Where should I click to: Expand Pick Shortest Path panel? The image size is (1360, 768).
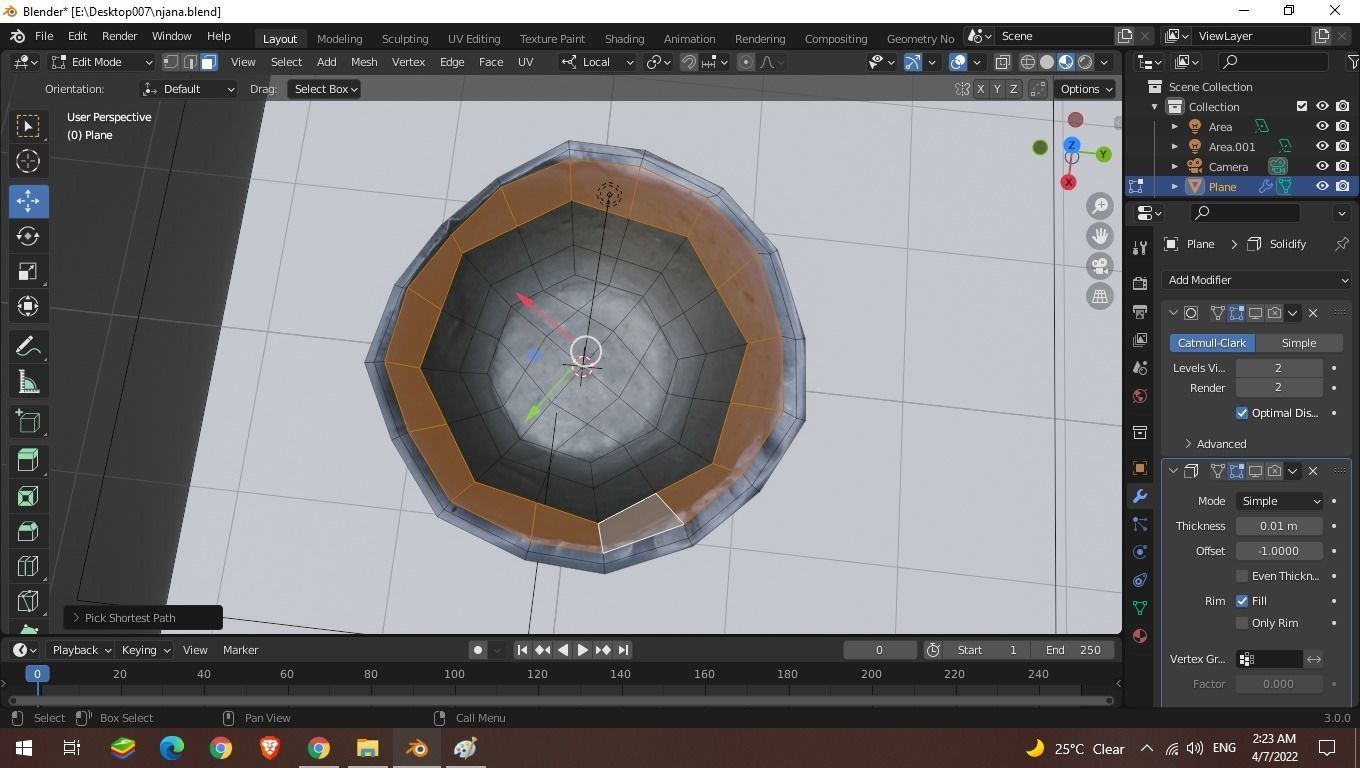coord(142,618)
